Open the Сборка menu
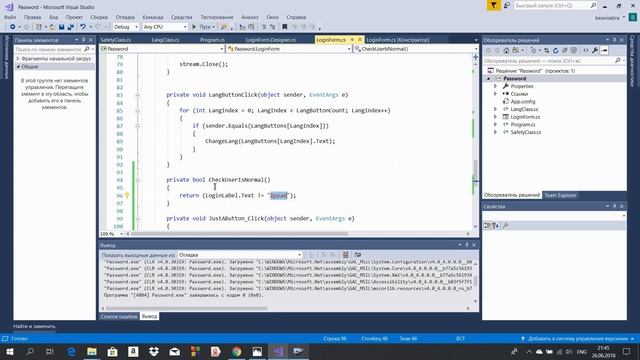The width and height of the screenshot is (640, 360). [99, 17]
